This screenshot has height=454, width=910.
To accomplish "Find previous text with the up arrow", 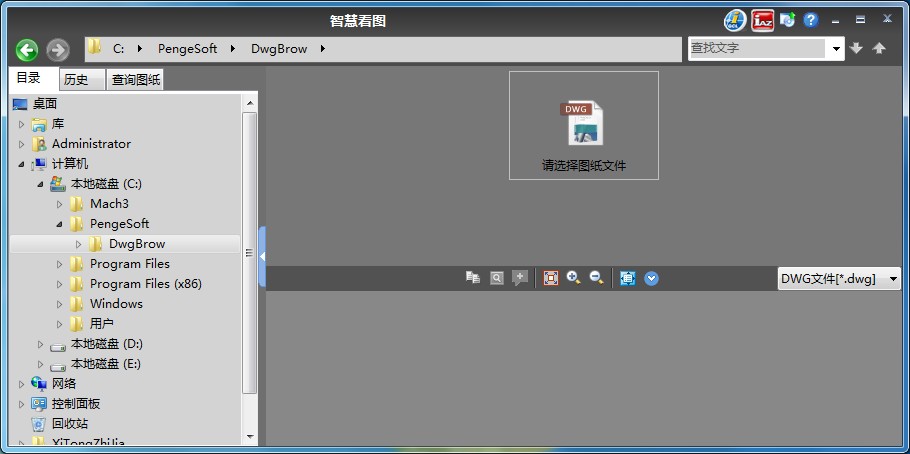I will [x=879, y=48].
